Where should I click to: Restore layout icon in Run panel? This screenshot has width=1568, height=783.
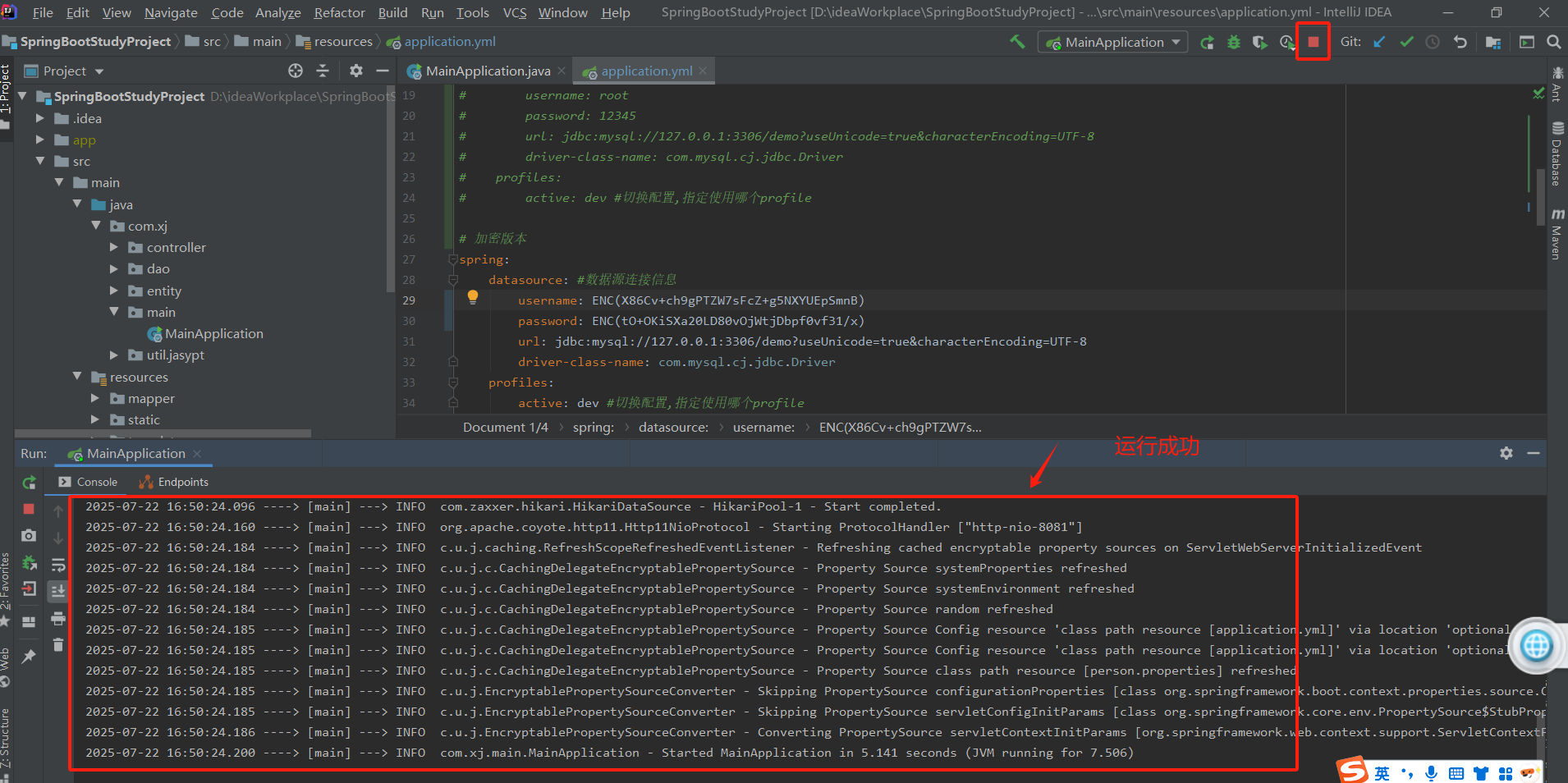tap(29, 621)
